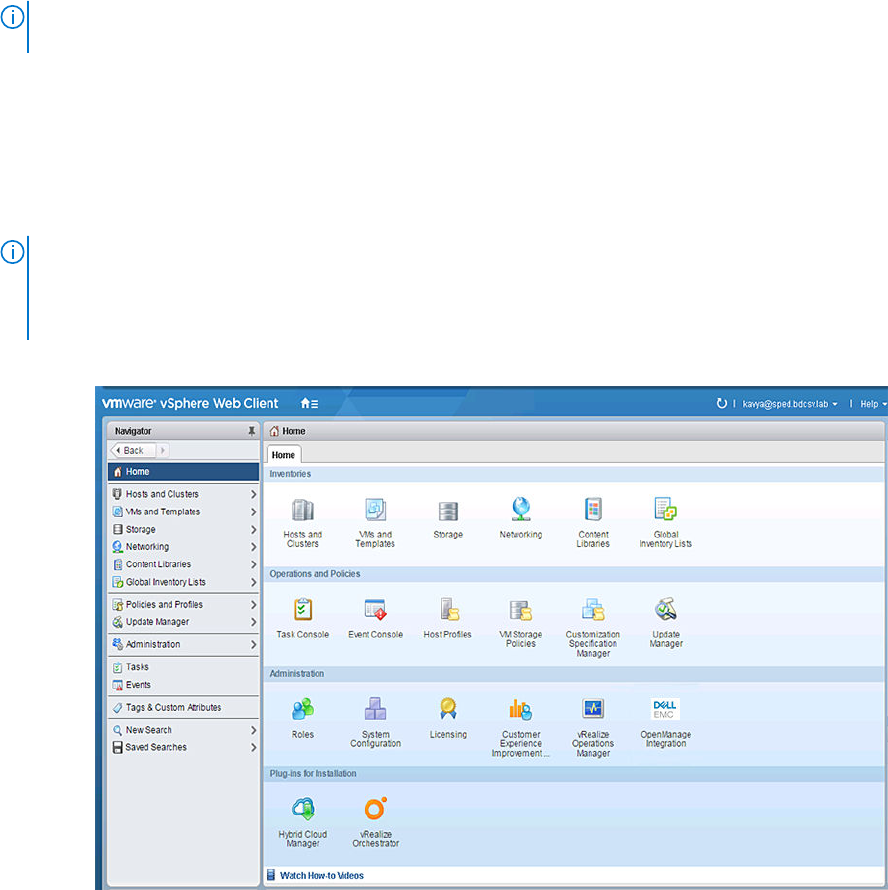Open Tasks in the Navigator
Screen dimensions: 888x890
point(183,667)
